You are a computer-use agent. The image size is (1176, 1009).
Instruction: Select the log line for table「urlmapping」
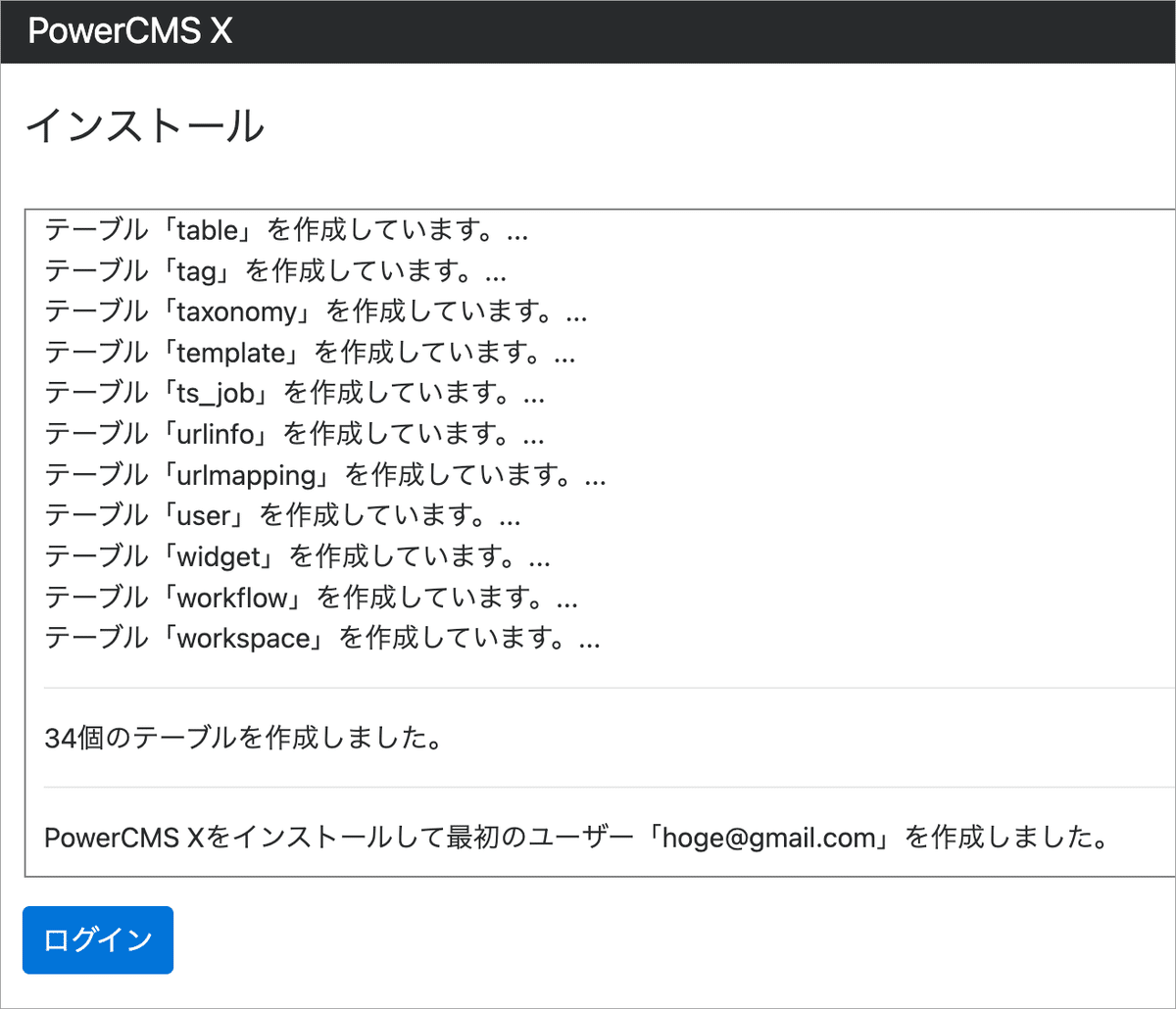tap(325, 474)
